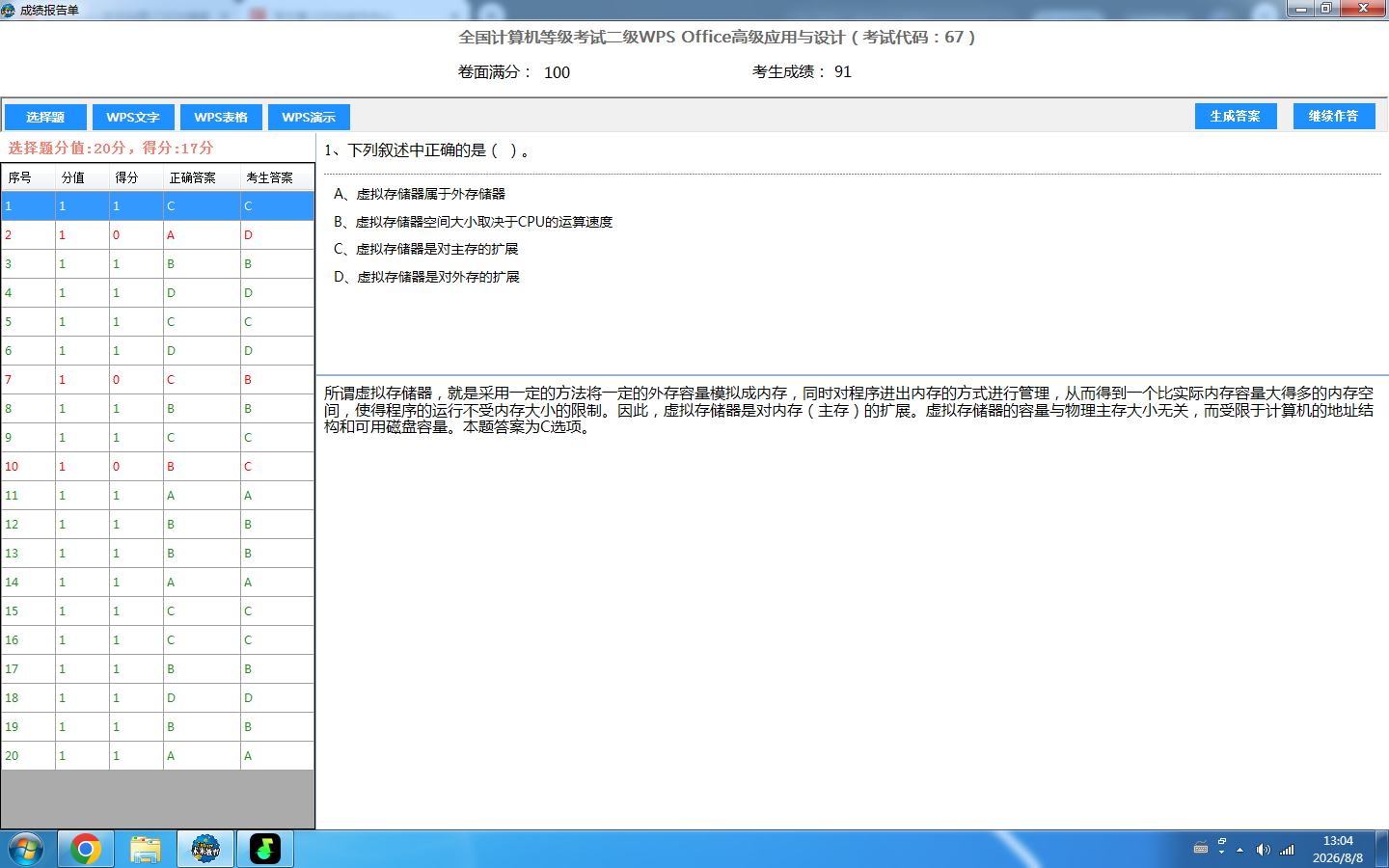
Task: Switch to the exam software taskbar icon
Action: (x=205, y=849)
